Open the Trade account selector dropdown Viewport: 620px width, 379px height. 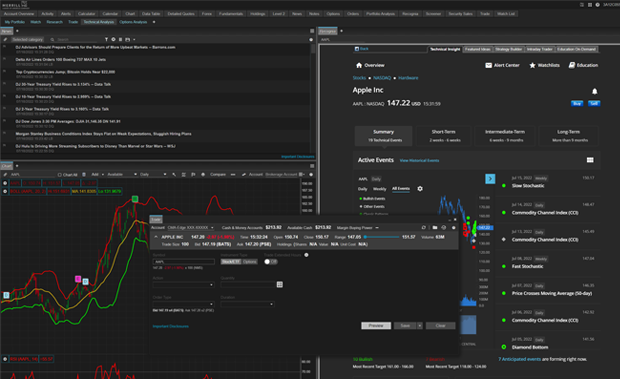pos(191,228)
